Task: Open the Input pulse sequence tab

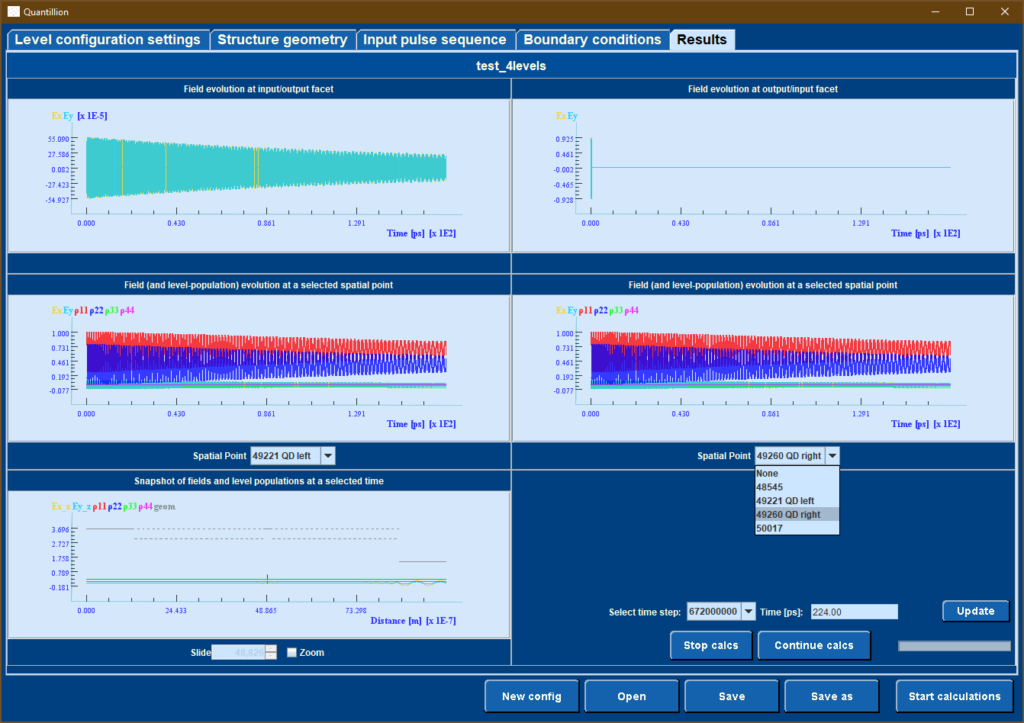Action: (x=434, y=40)
